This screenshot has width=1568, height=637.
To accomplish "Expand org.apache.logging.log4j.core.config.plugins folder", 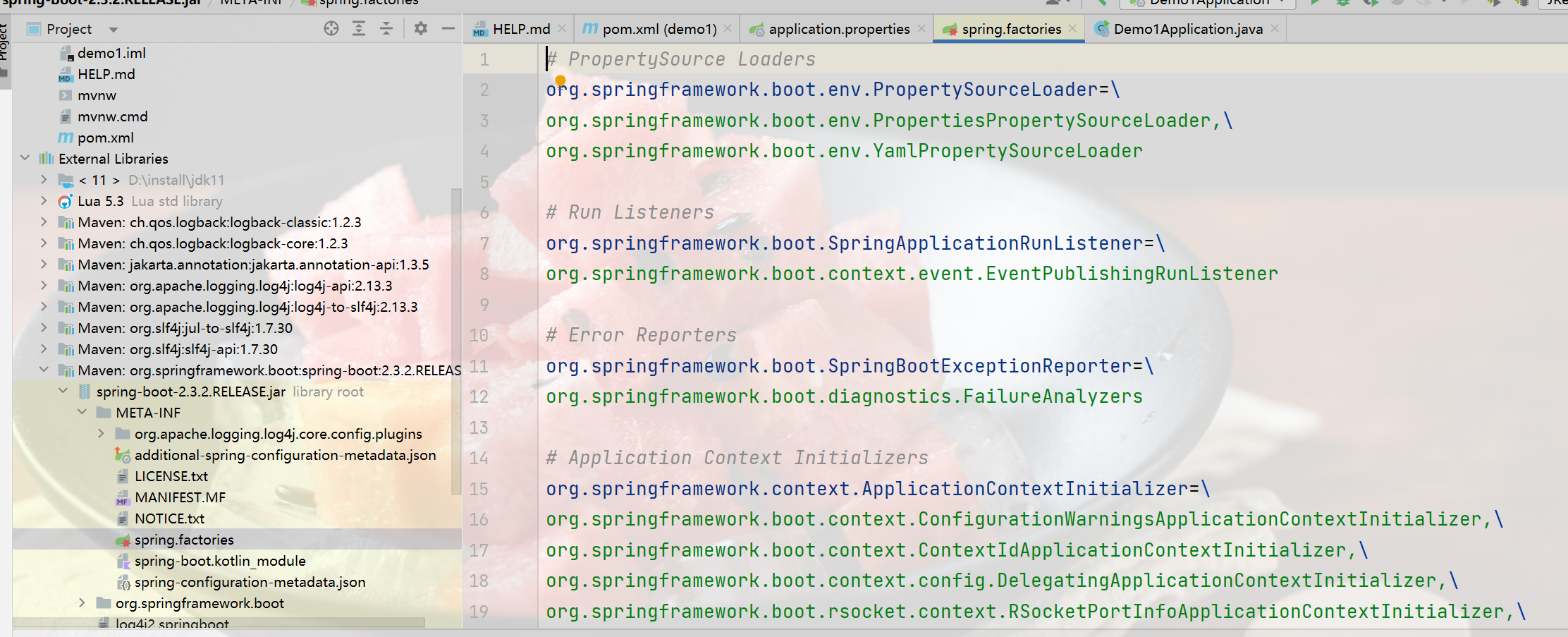I will (x=101, y=433).
